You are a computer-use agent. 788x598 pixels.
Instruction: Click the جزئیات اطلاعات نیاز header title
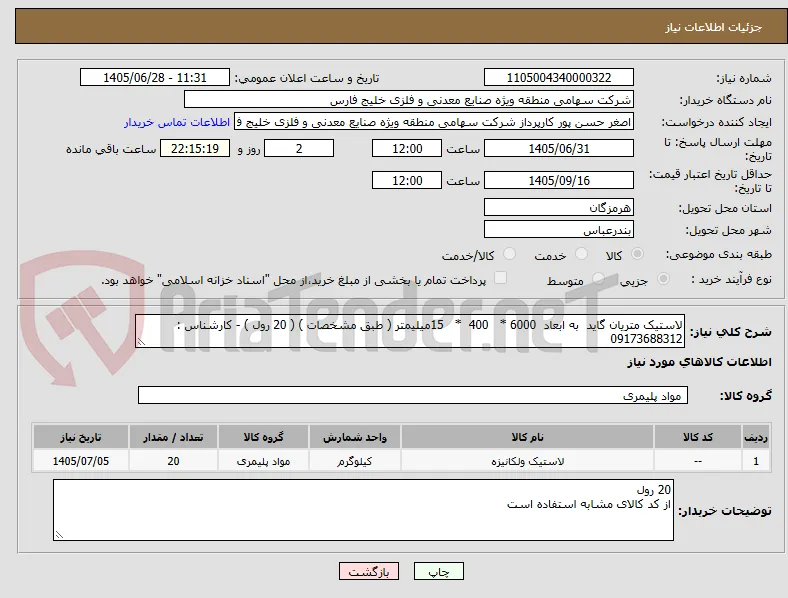(714, 27)
